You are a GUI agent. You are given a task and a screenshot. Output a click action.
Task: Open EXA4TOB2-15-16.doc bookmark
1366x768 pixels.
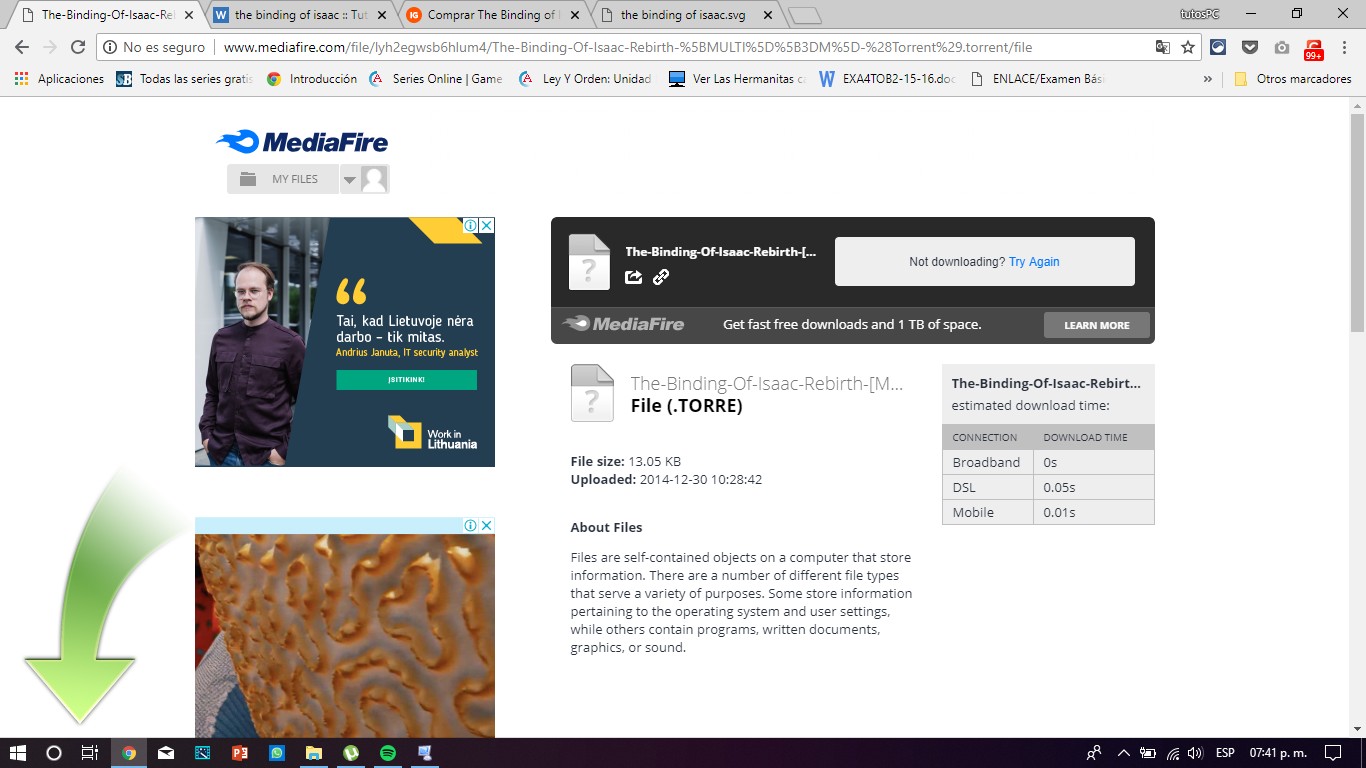[888, 79]
